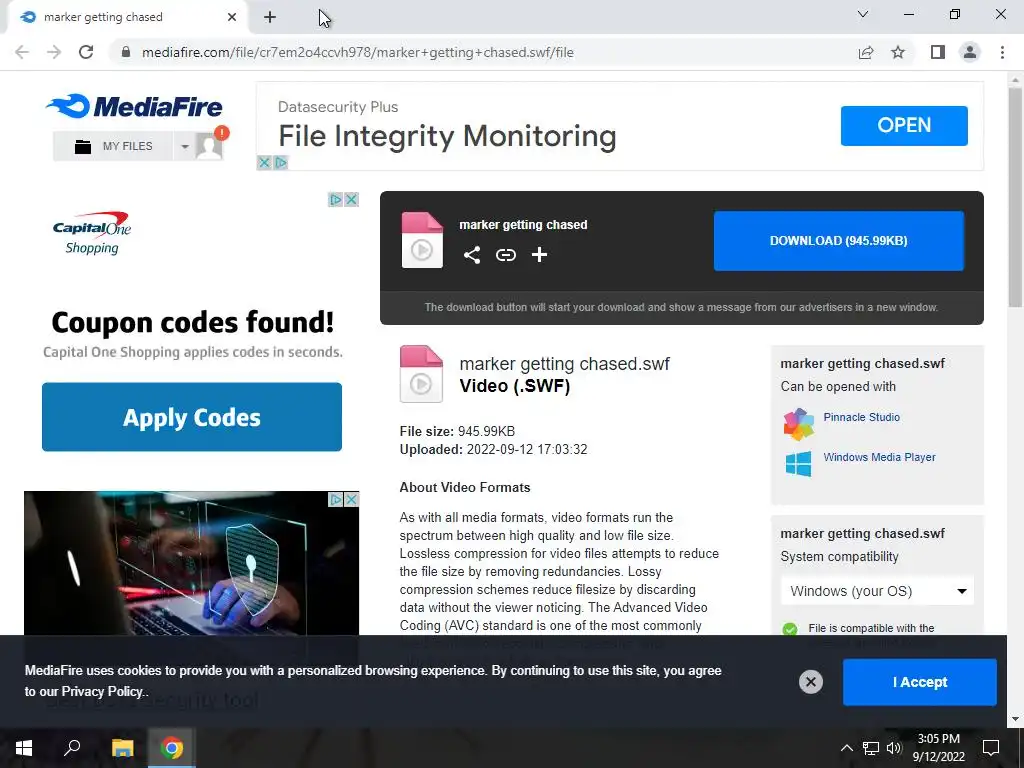
Task: Share this page via browser share icon
Action: (x=866, y=52)
